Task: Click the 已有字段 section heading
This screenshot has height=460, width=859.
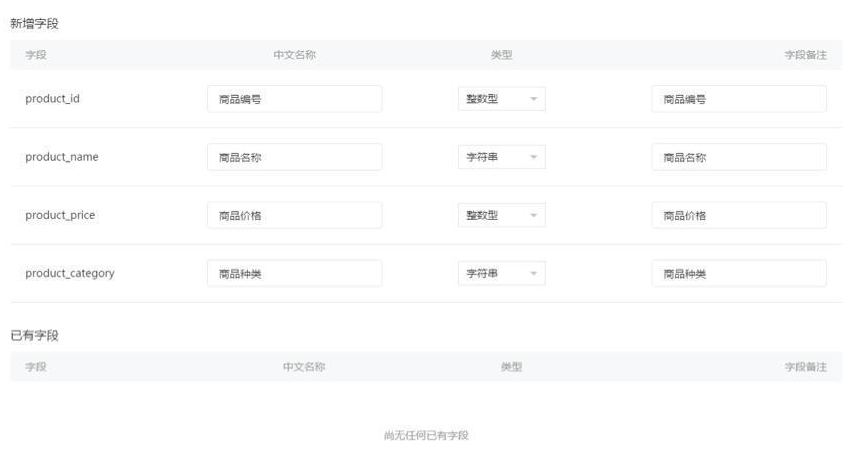Action: tap(34, 334)
